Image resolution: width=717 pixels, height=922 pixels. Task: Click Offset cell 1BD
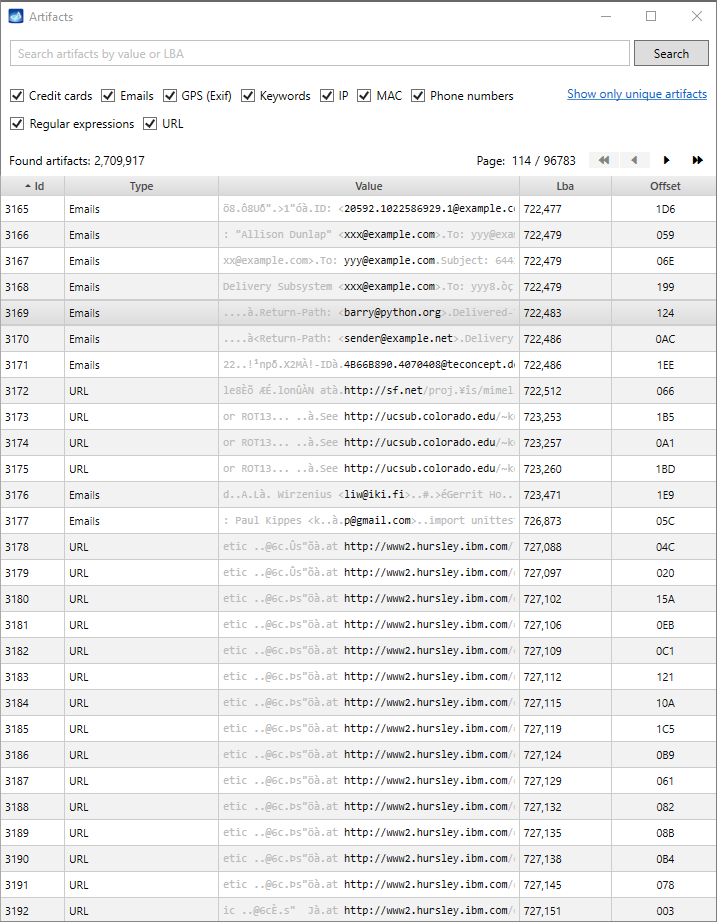(x=664, y=469)
